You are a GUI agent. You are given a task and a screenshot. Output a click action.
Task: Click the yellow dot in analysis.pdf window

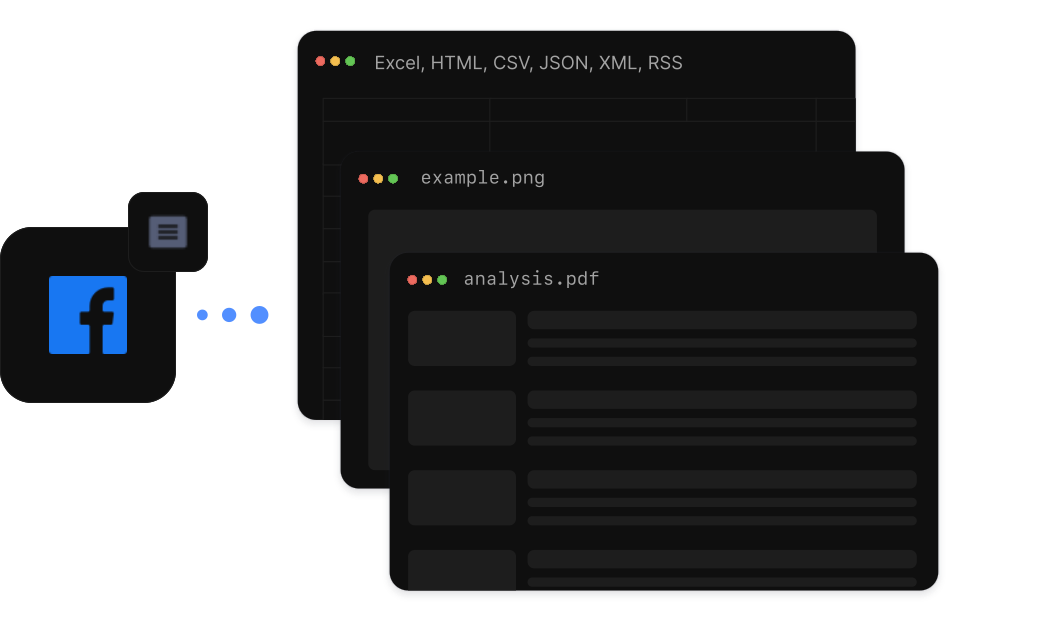tap(427, 280)
